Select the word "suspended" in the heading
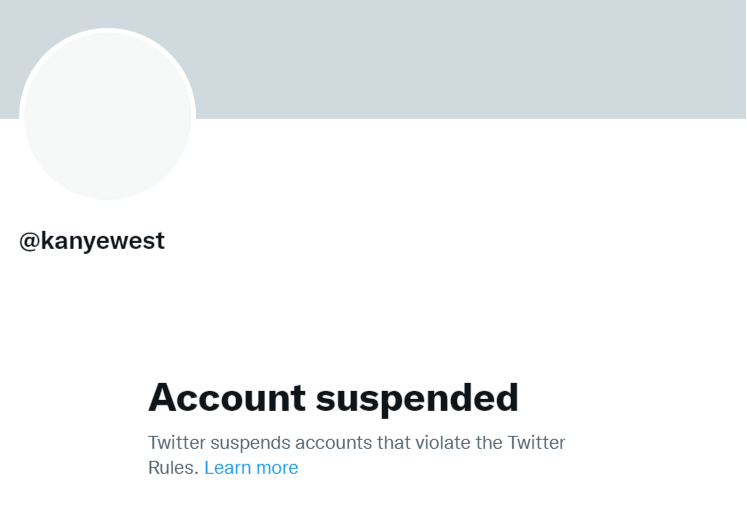The image size is (747, 522). pyautogui.click(x=417, y=397)
